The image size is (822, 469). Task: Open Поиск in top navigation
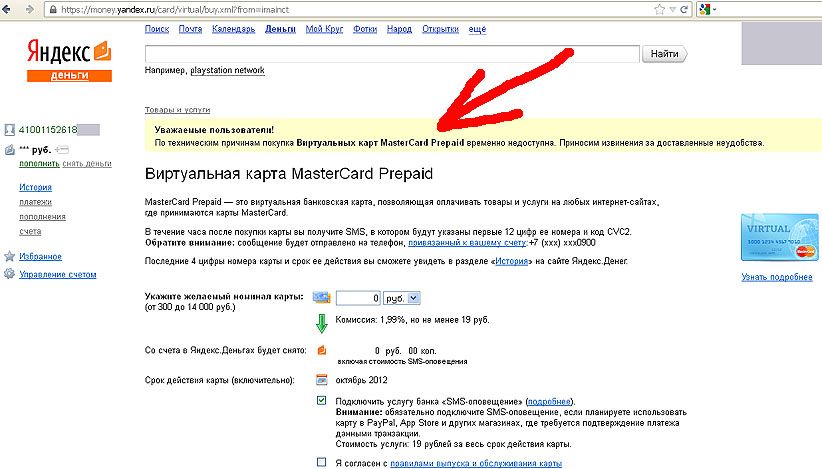157,29
